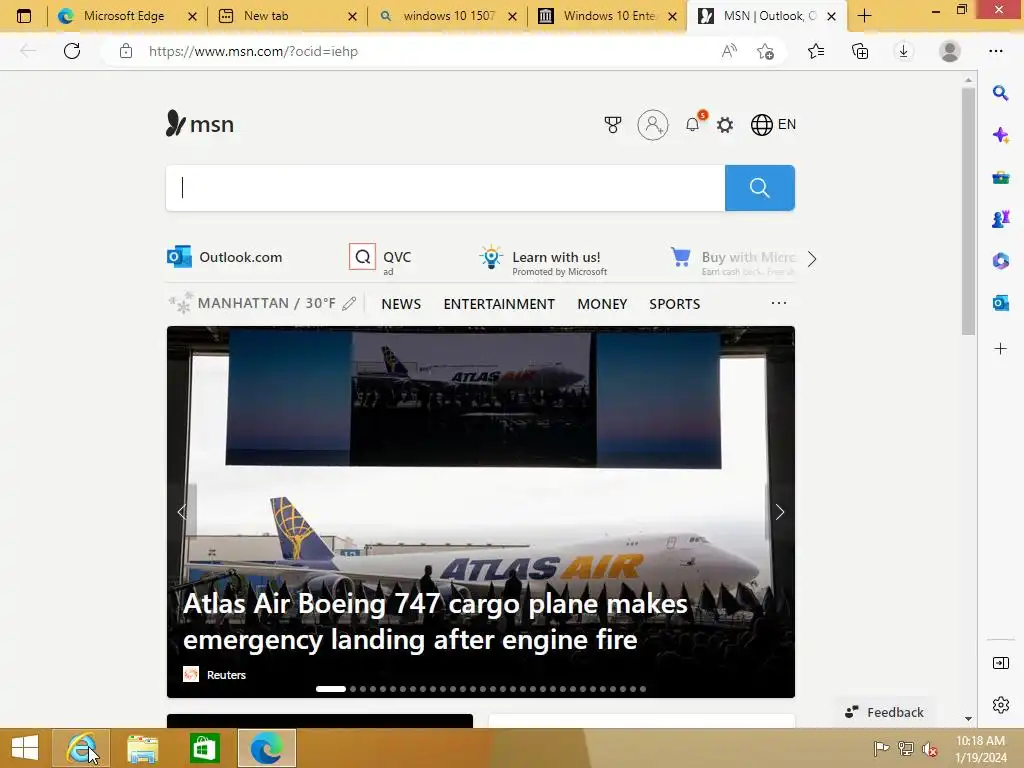Open the Outlook icon in the sidebar
The image size is (1024, 768).
pos(1000,303)
